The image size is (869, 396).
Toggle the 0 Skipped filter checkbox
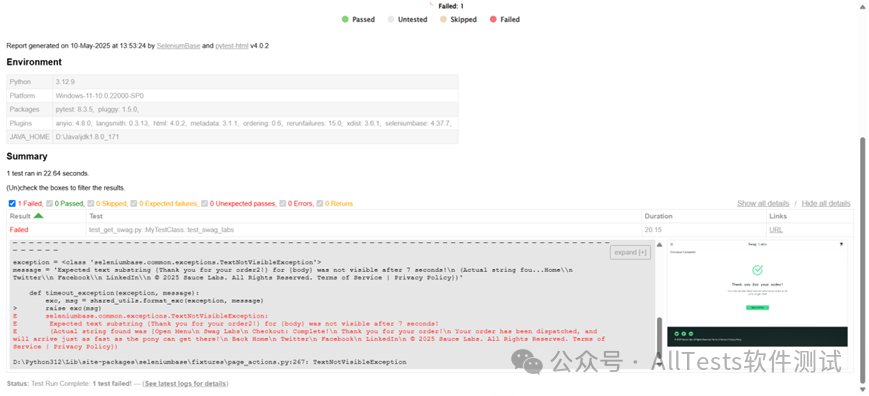(90, 204)
